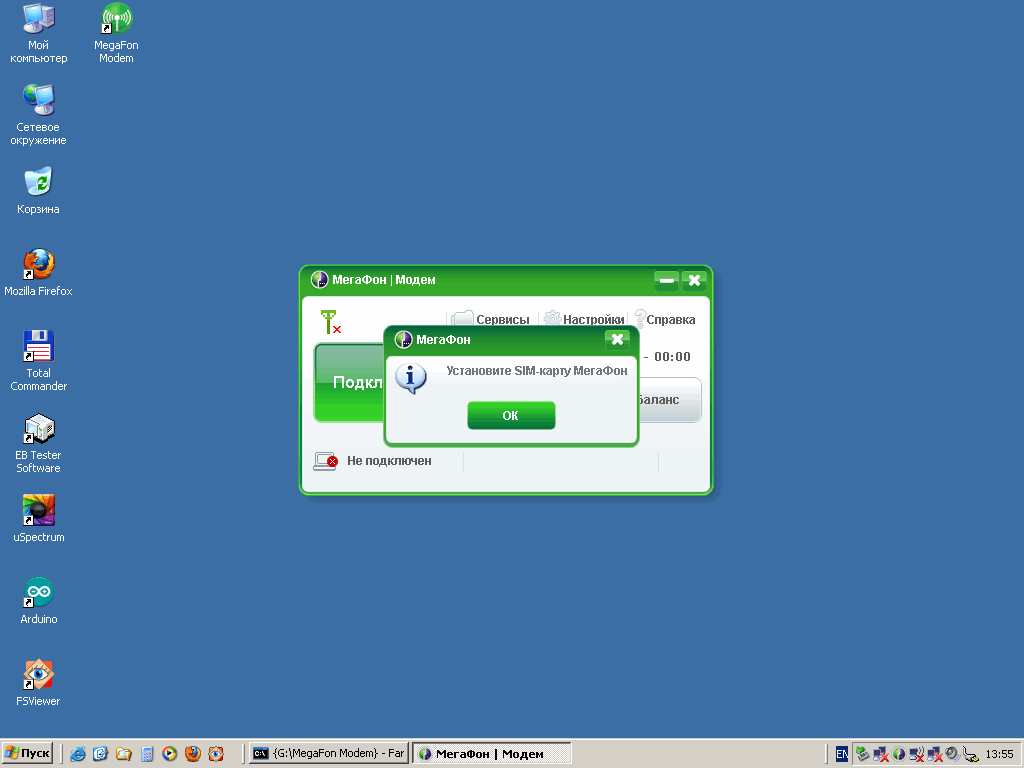Select the Total Commander desktop shortcut
This screenshot has width=1024, height=768.
(x=39, y=361)
